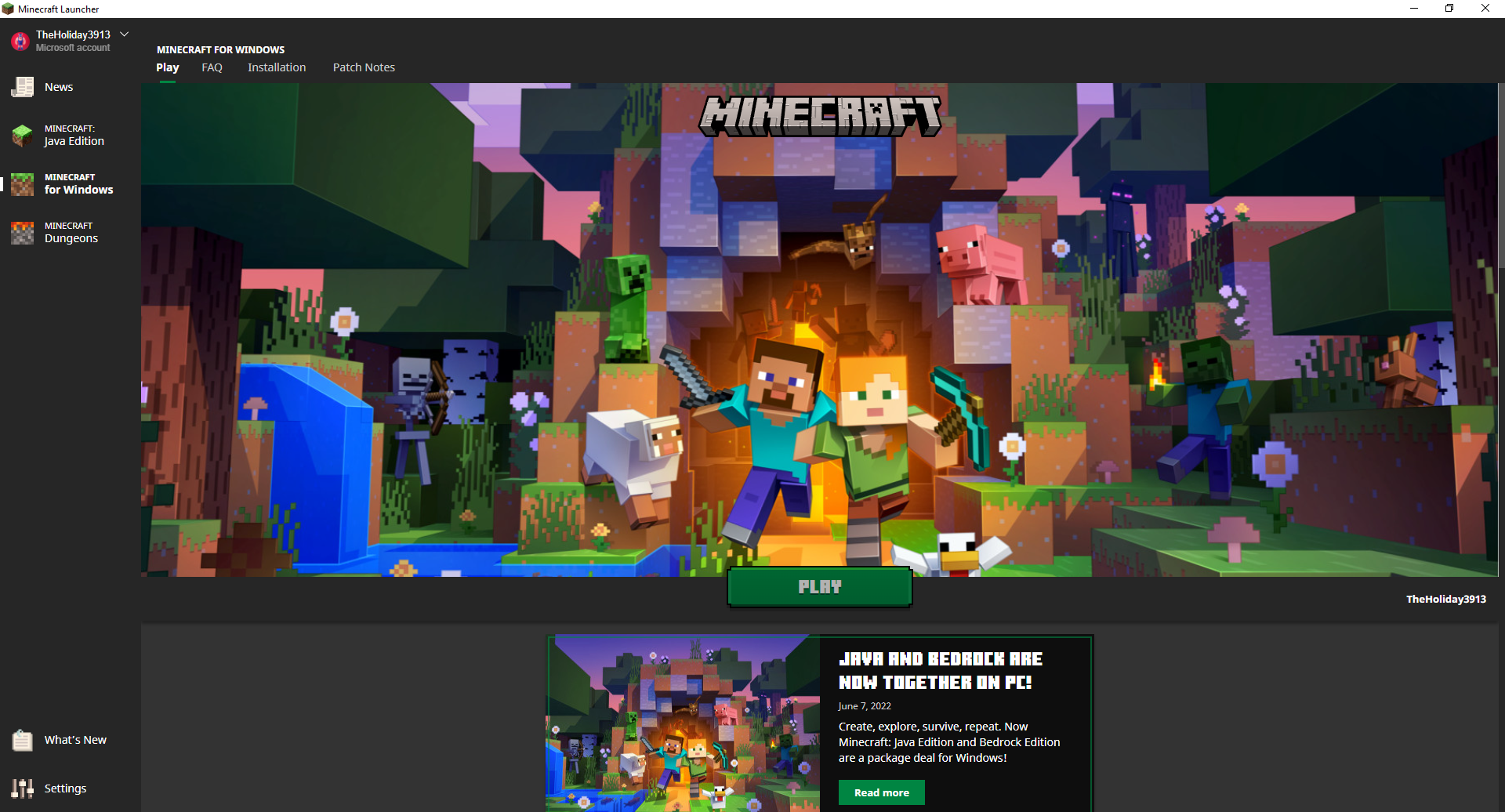Open the FAQ tab
Image resolution: width=1505 pixels, height=812 pixels.
tap(212, 67)
